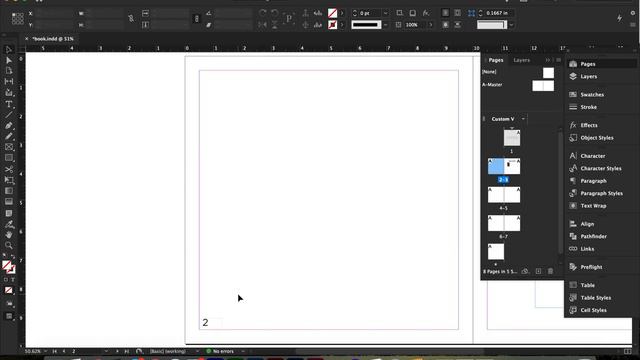Swap fill and stroke arrows
This screenshot has height=360, width=640.
point(13,257)
